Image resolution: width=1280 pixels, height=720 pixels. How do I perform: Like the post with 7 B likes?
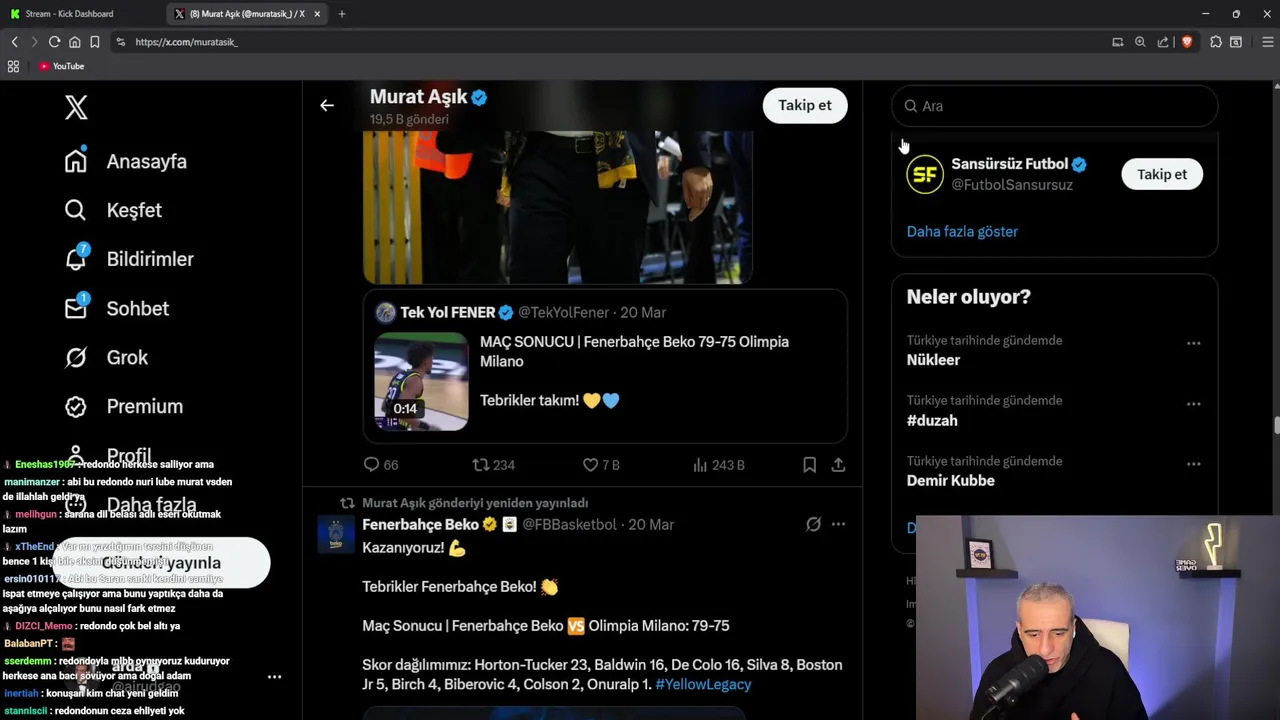click(601, 465)
